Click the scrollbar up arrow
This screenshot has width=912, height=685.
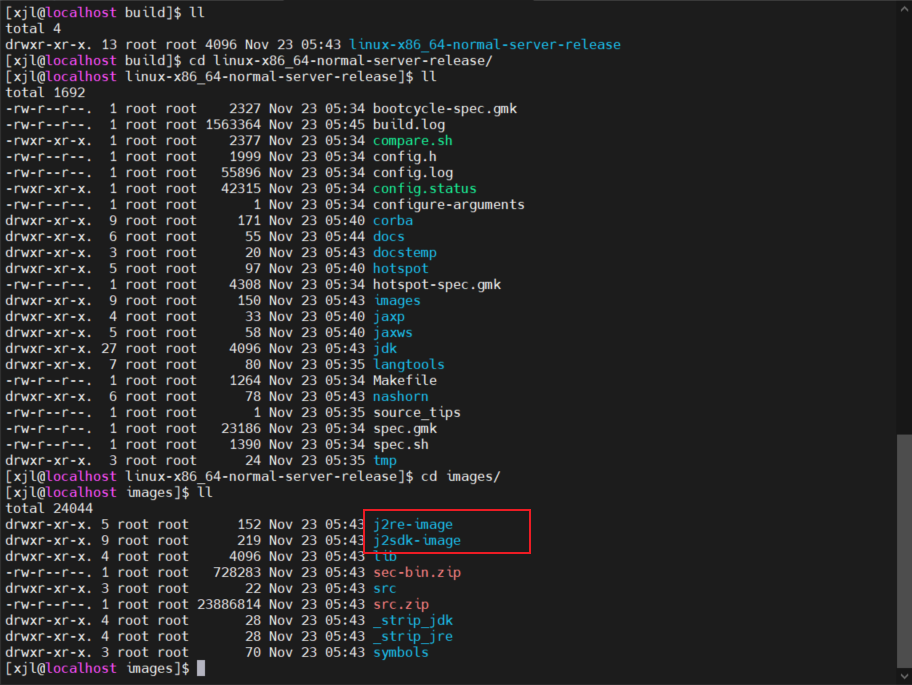coord(904,9)
